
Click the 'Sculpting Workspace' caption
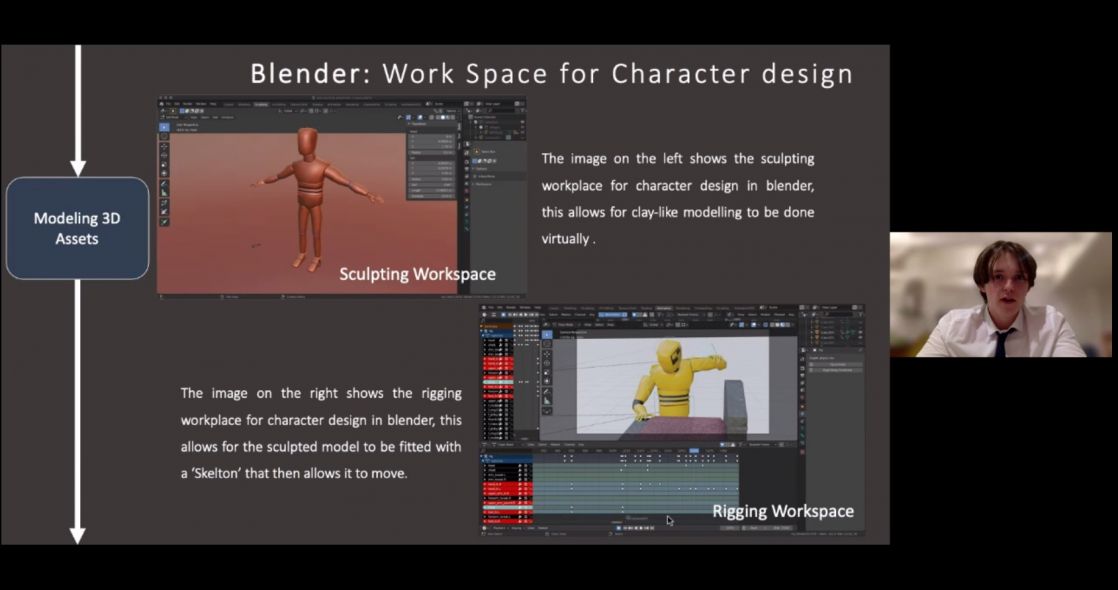click(417, 274)
